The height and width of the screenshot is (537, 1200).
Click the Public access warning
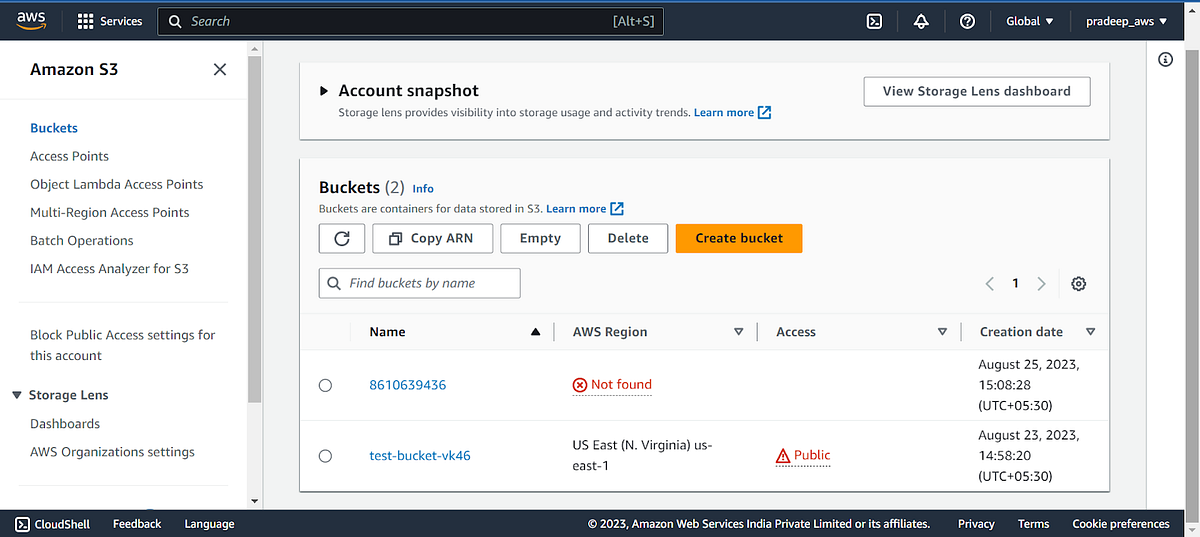point(803,455)
